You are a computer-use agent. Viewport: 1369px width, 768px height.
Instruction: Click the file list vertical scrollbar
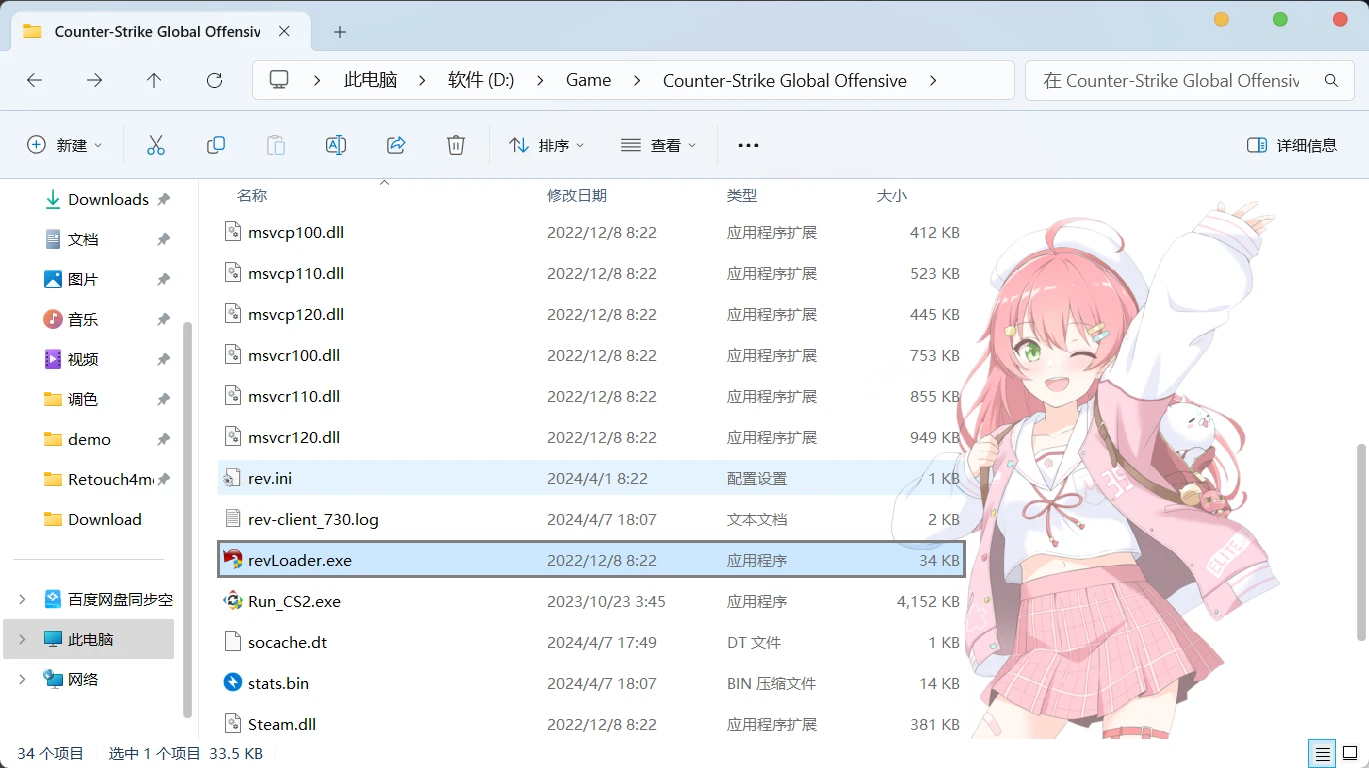tap(1360, 541)
